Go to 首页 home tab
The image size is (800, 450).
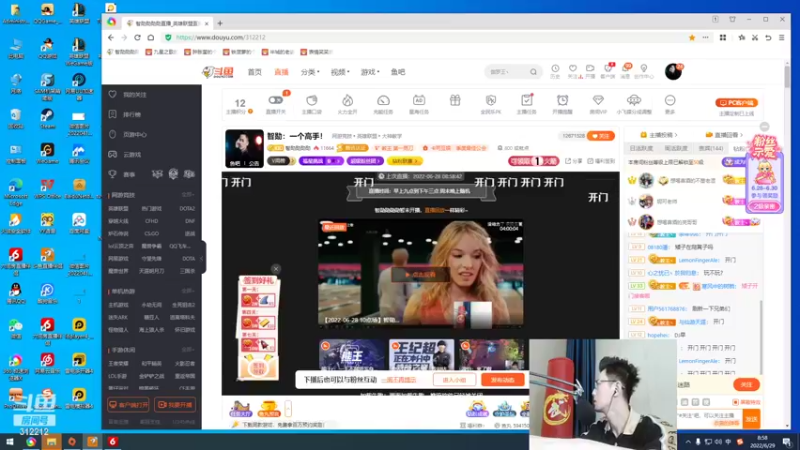tap(255, 72)
